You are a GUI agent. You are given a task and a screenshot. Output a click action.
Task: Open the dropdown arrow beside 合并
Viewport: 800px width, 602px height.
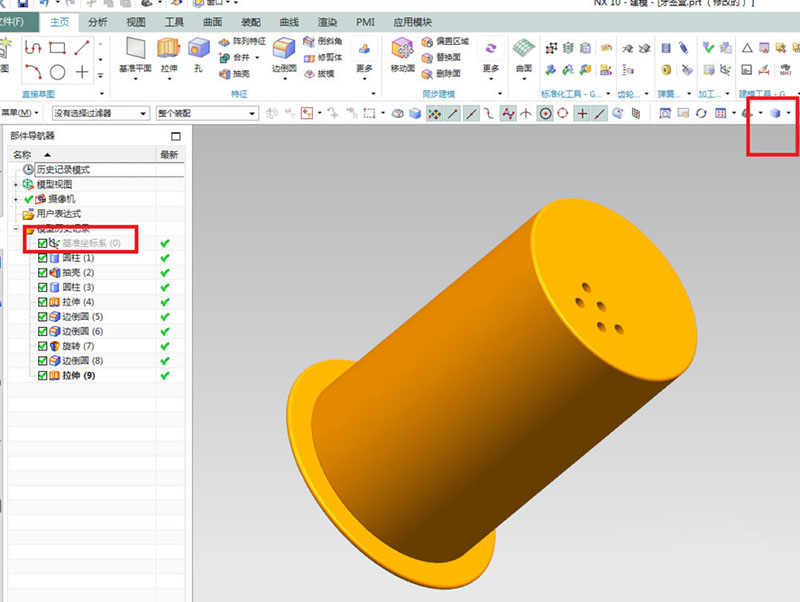(x=257, y=58)
